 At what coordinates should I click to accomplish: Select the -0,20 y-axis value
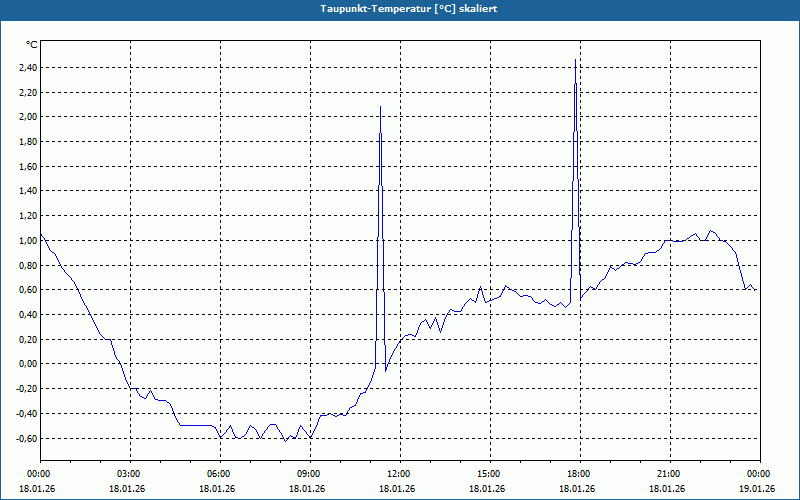click(x=27, y=389)
